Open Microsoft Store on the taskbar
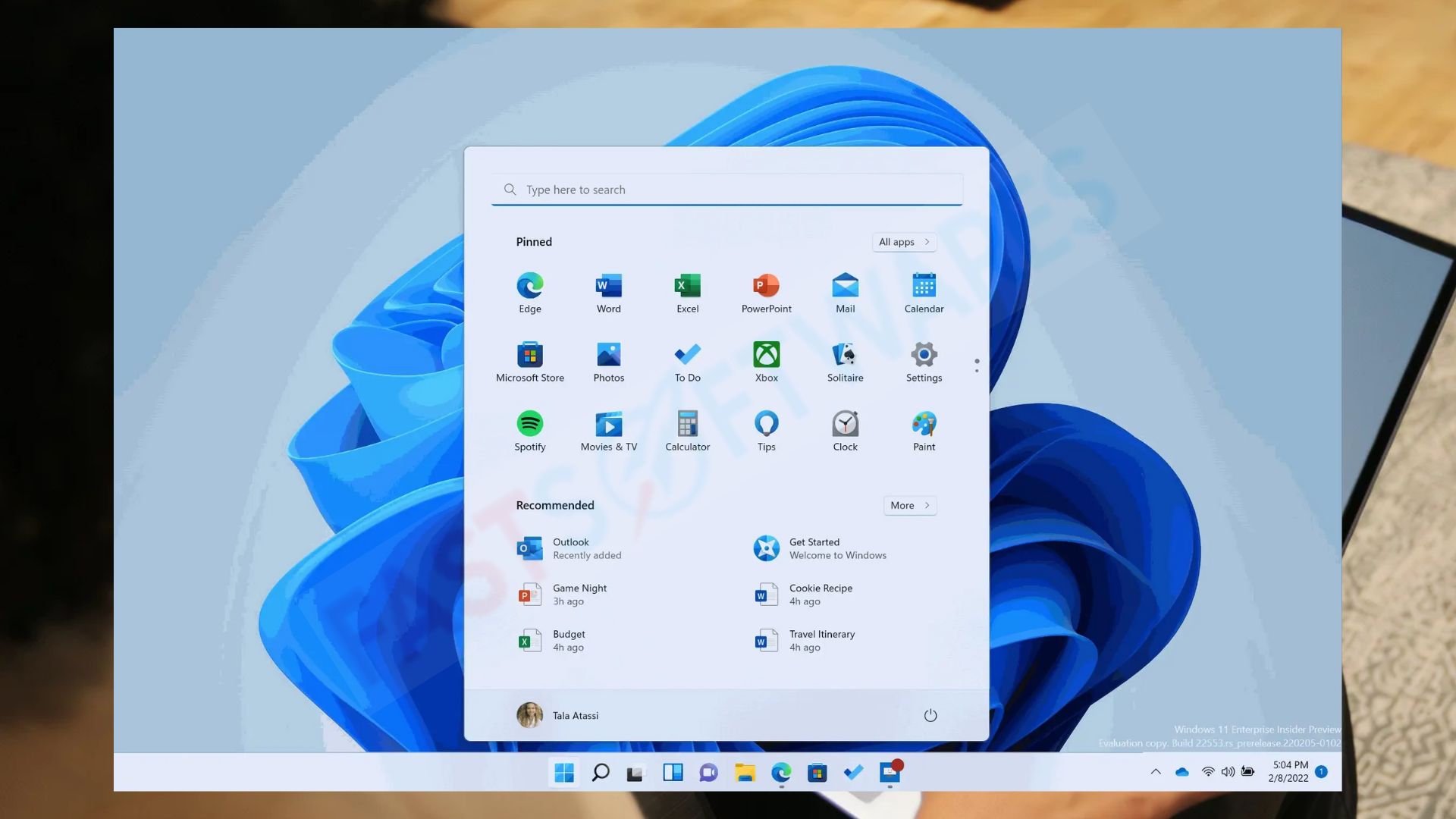Screen dimensions: 1456x819 (817, 772)
